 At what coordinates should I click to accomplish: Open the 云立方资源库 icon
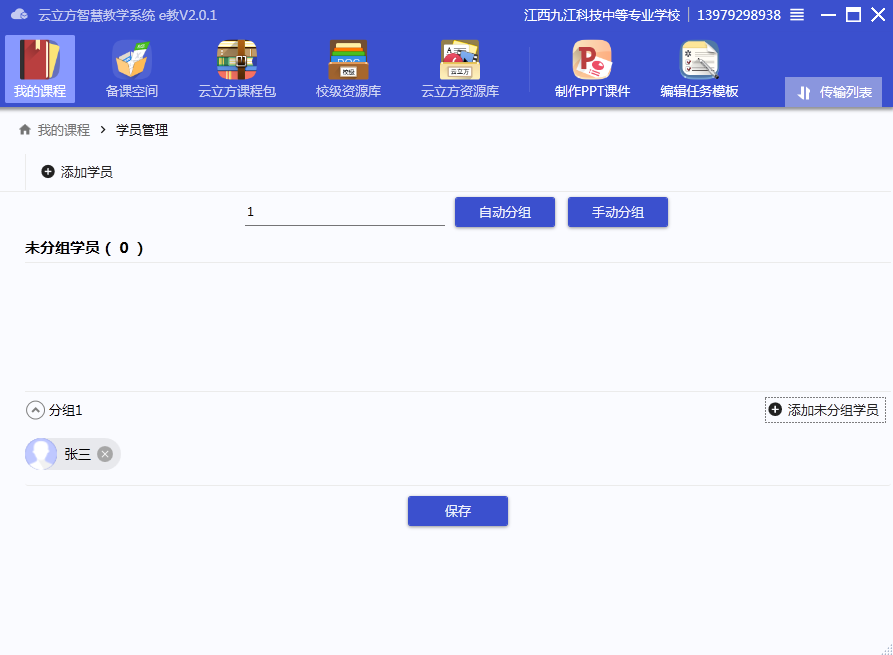[x=460, y=61]
